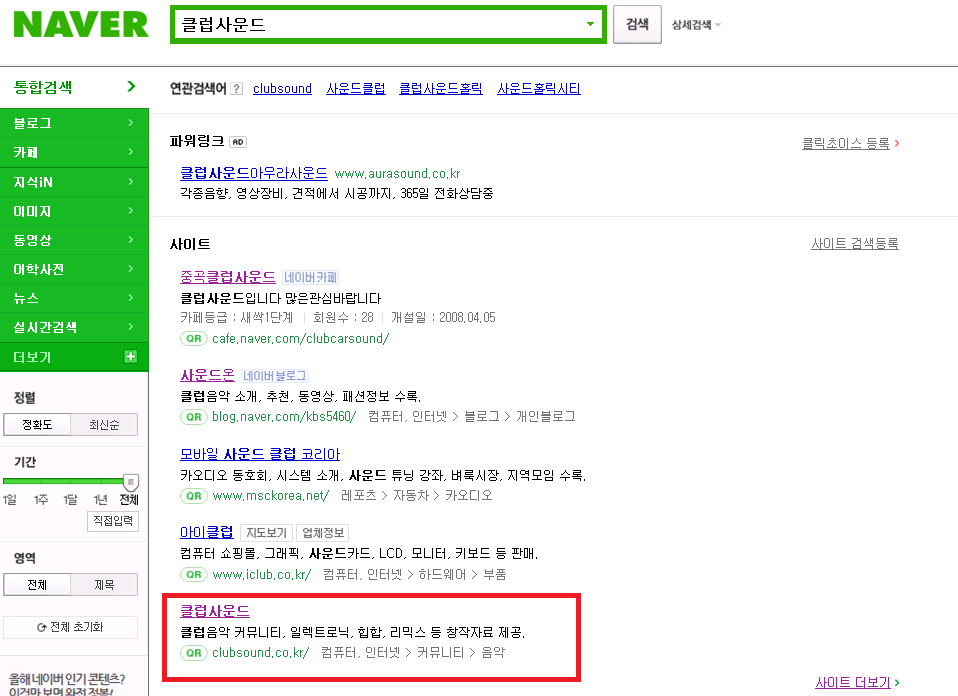The image size is (958, 696).
Task: Open the 상세검색 advanced search dropdown
Action: click(x=696, y=25)
